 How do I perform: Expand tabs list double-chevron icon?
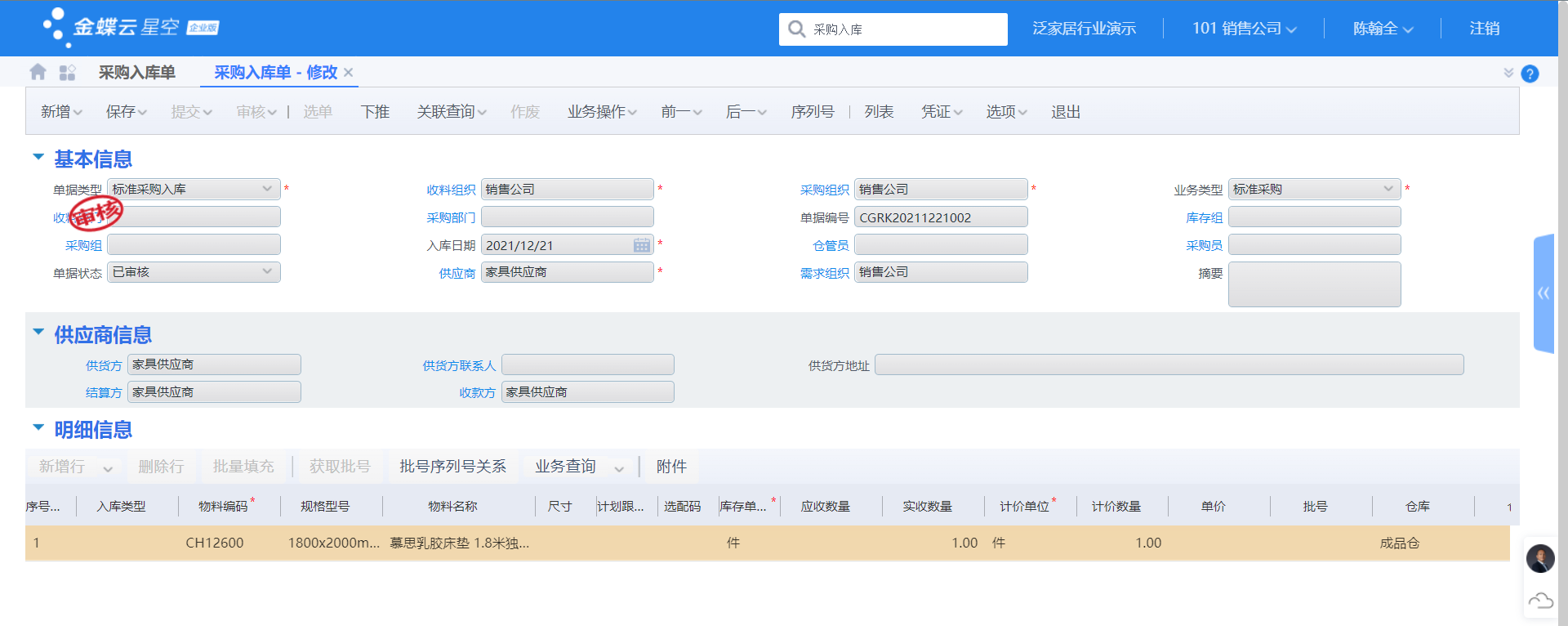(1508, 73)
